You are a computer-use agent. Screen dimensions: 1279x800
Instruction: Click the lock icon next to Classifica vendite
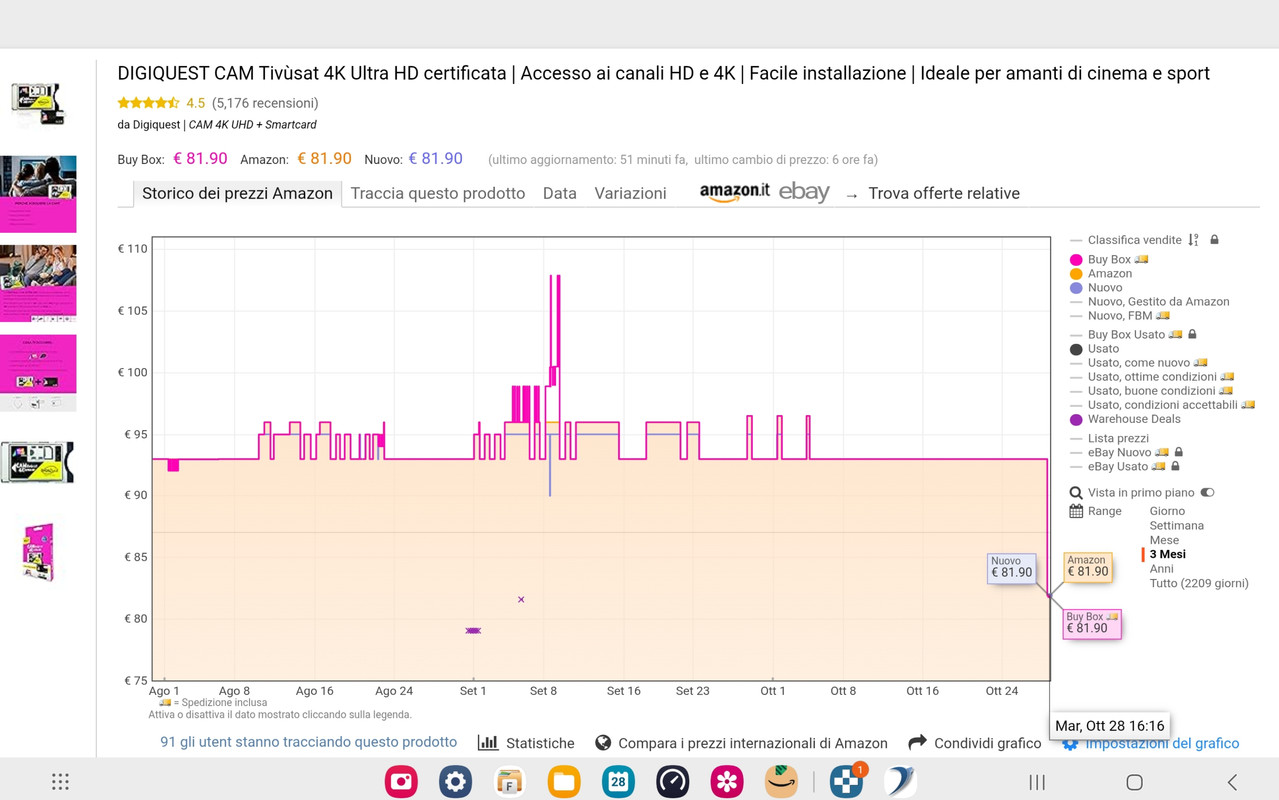[1214, 240]
